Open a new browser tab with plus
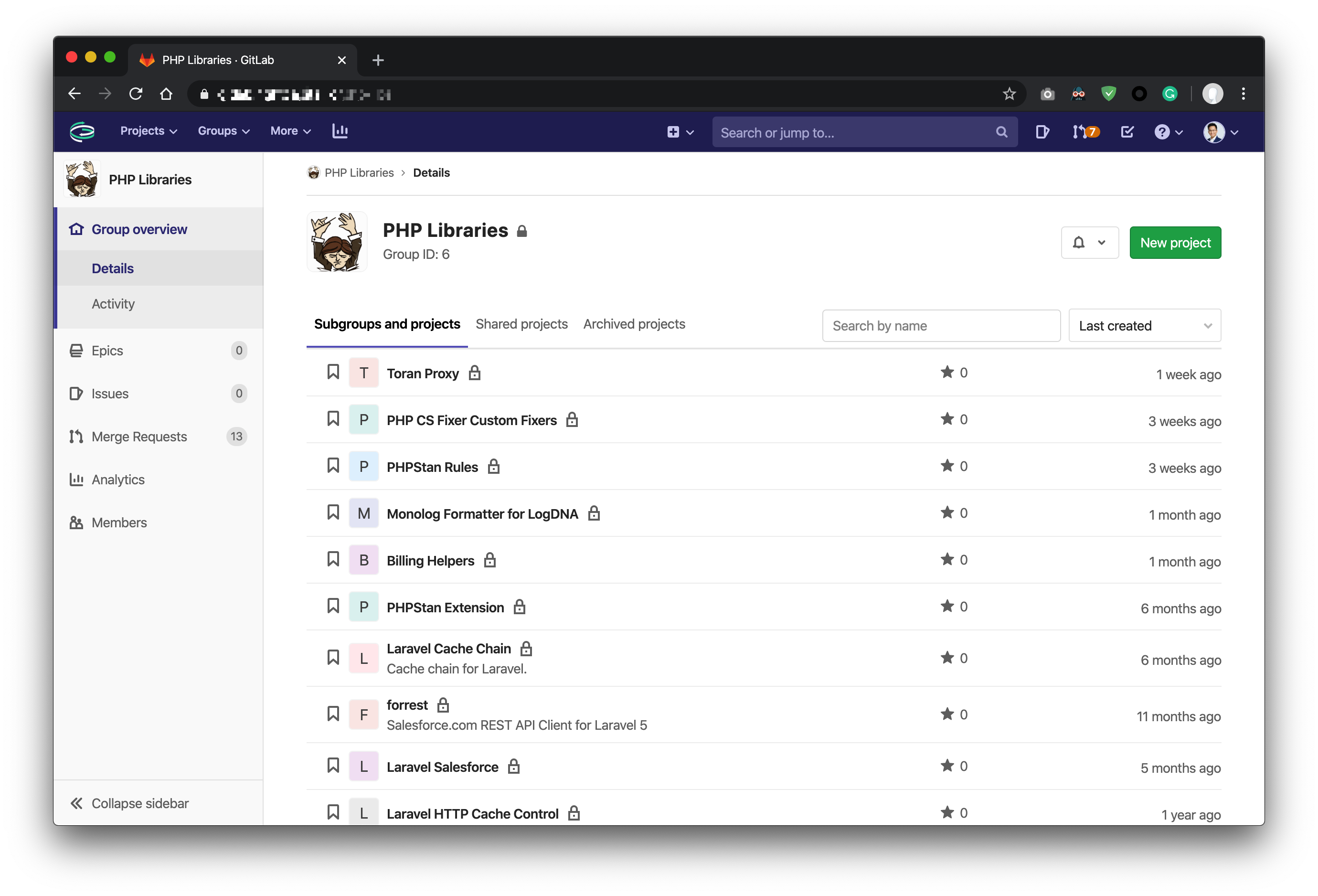The height and width of the screenshot is (896, 1318). 378,60
